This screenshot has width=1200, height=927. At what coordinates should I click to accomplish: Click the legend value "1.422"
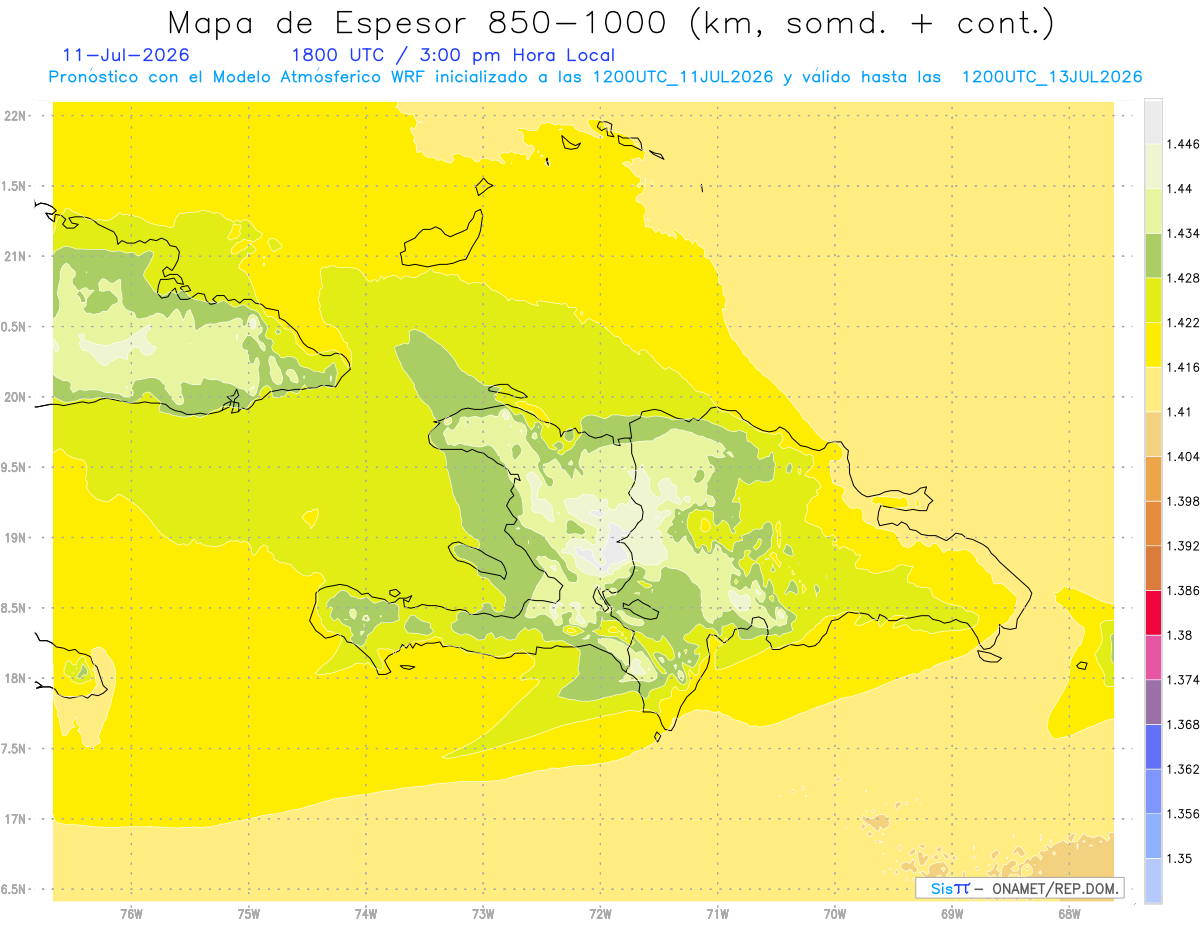tap(1183, 322)
